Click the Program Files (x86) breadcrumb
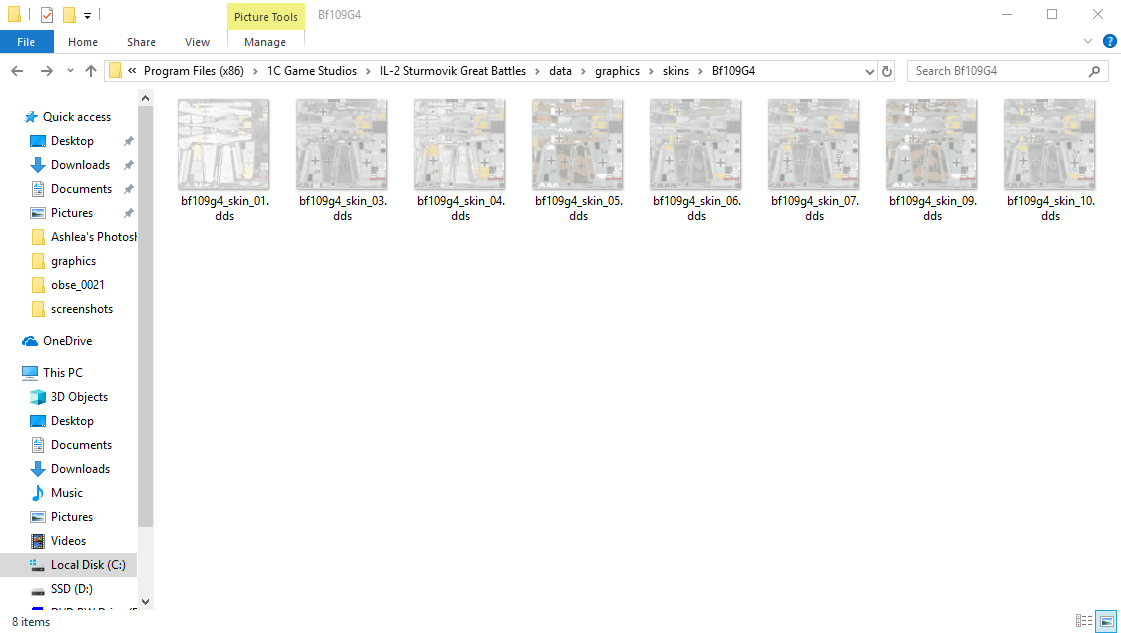This screenshot has height=633, width=1121. pos(194,71)
